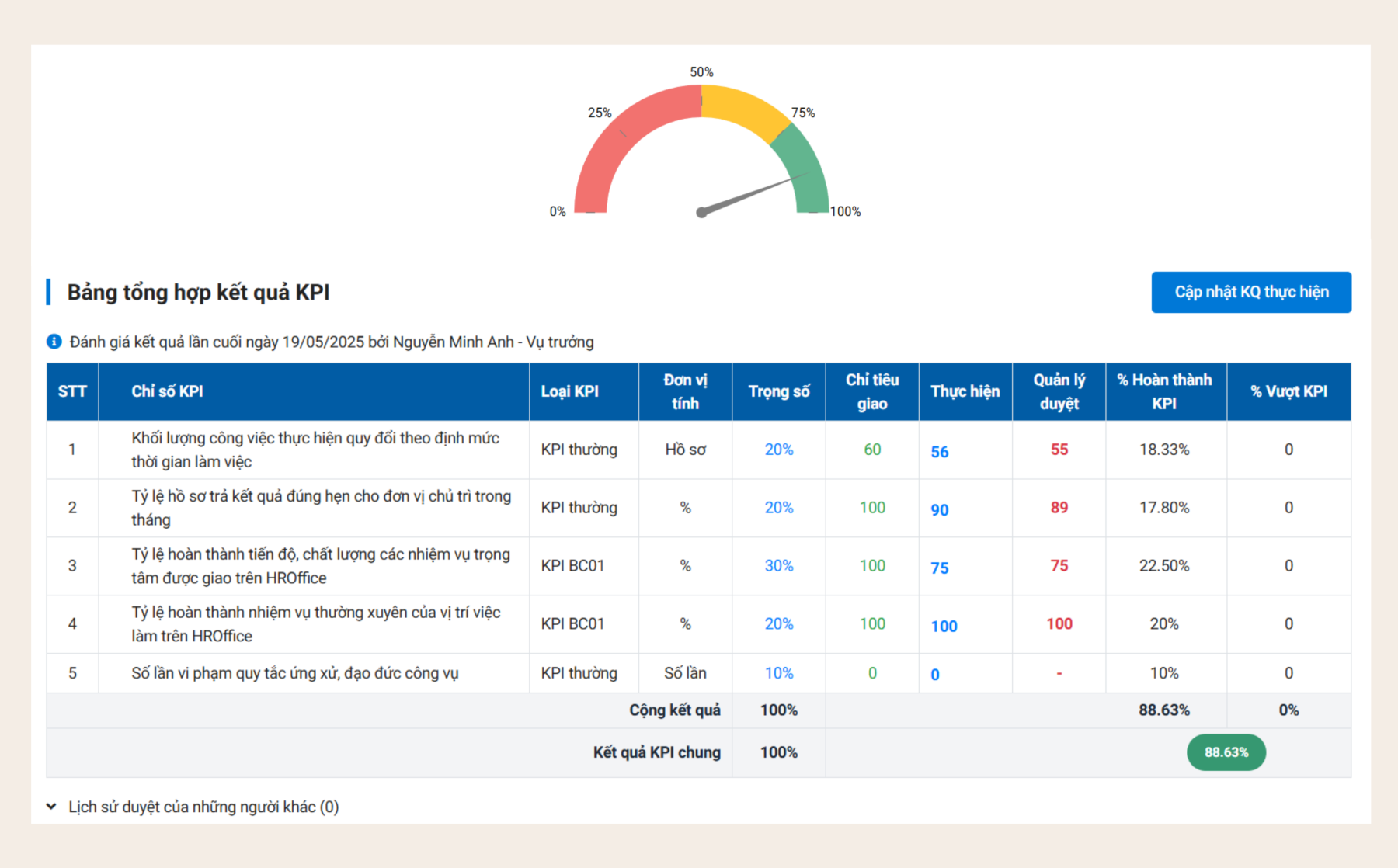
Task: Click the blue info icon before the evaluation note
Action: click(x=53, y=341)
